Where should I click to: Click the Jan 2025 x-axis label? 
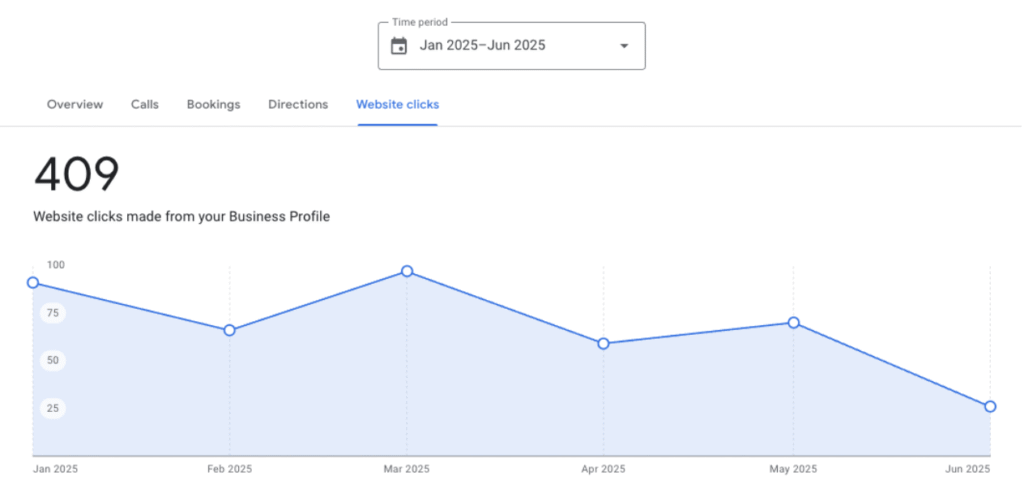point(55,469)
